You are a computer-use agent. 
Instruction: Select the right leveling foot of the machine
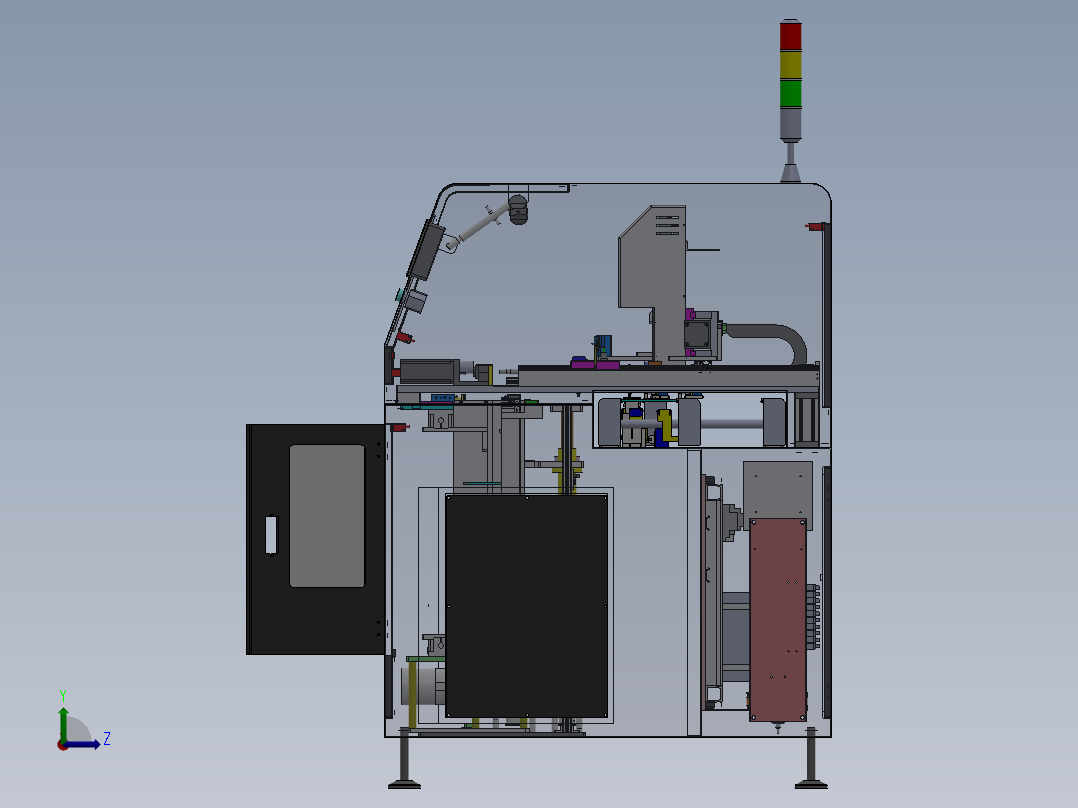coord(811,759)
